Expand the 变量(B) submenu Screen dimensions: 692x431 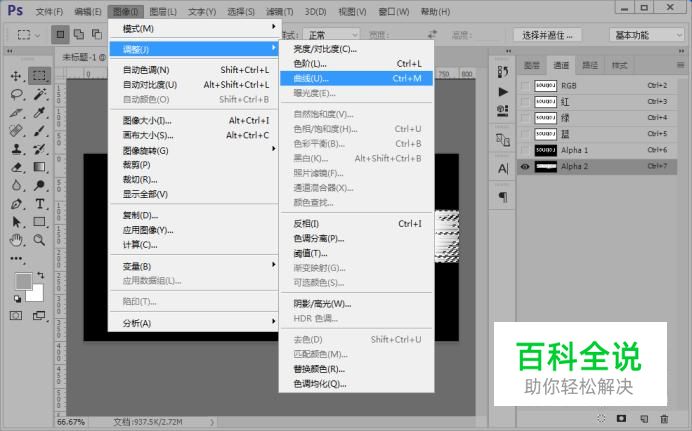pos(193,266)
